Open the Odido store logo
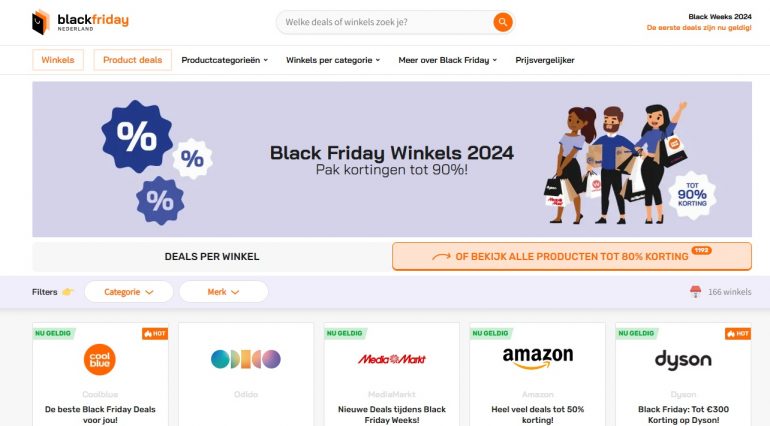Image resolution: width=770 pixels, height=426 pixels. [246, 359]
